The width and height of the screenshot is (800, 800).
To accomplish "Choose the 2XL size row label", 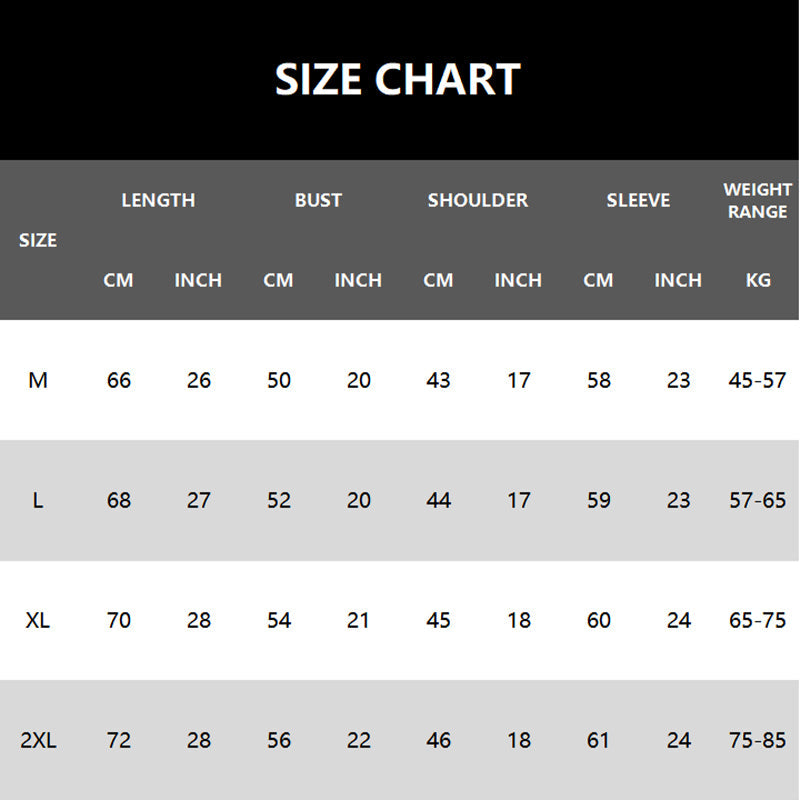I will (x=38, y=740).
